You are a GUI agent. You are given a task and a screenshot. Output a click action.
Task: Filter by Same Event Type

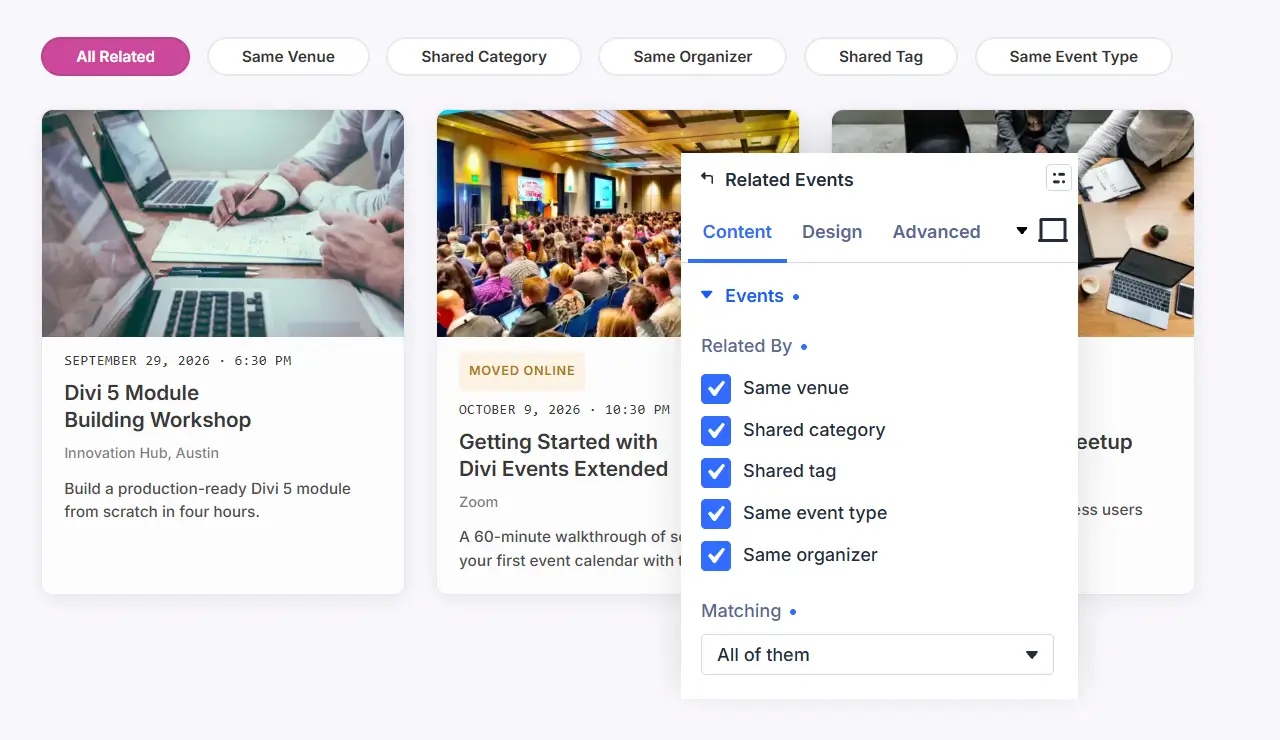pos(1074,57)
